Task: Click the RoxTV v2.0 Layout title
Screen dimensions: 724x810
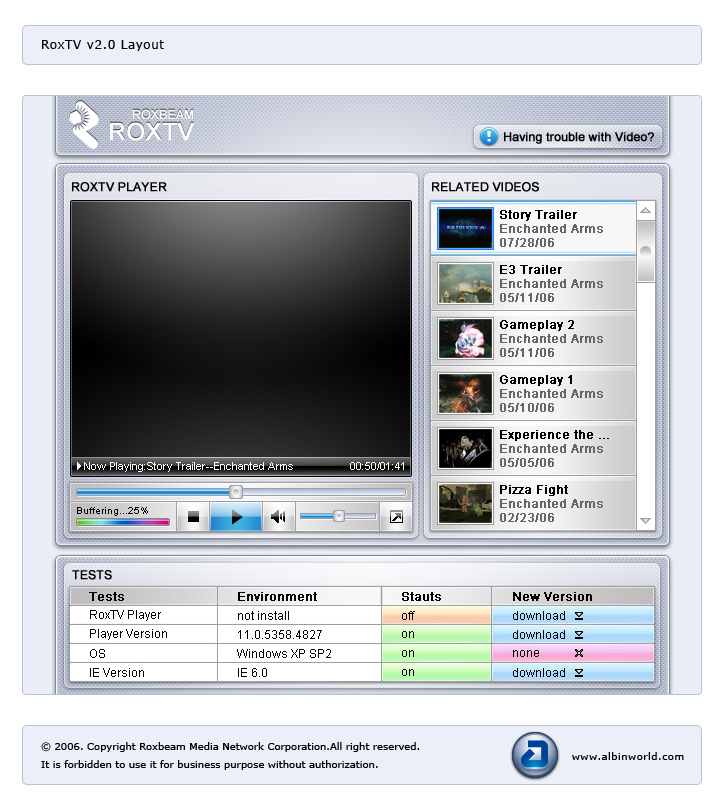Action: 102,45
